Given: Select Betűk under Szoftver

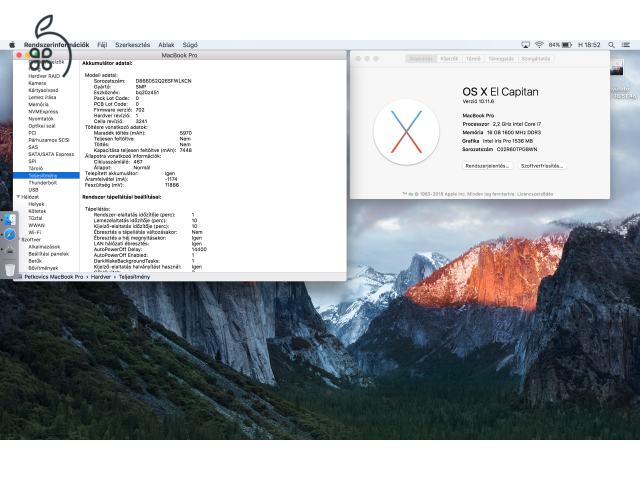Looking at the screenshot, I should click(35, 261).
